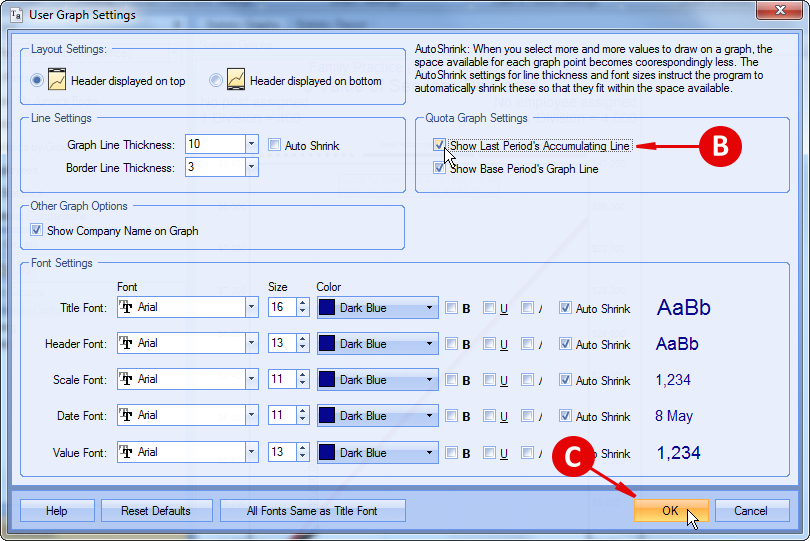Select Header displayed on top layout icon
This screenshot has height=541, width=810.
57,80
